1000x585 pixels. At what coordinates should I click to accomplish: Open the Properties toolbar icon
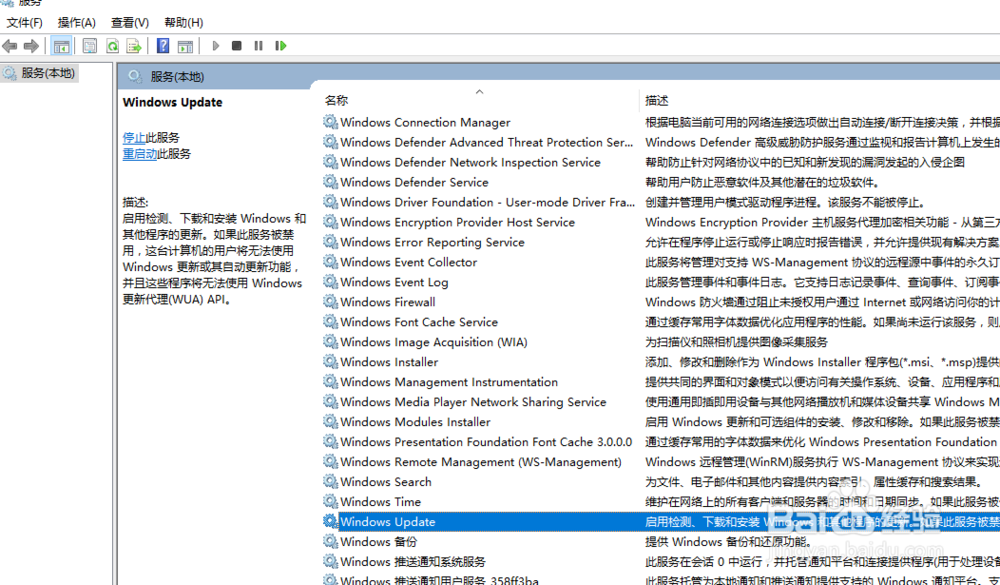click(x=90, y=46)
